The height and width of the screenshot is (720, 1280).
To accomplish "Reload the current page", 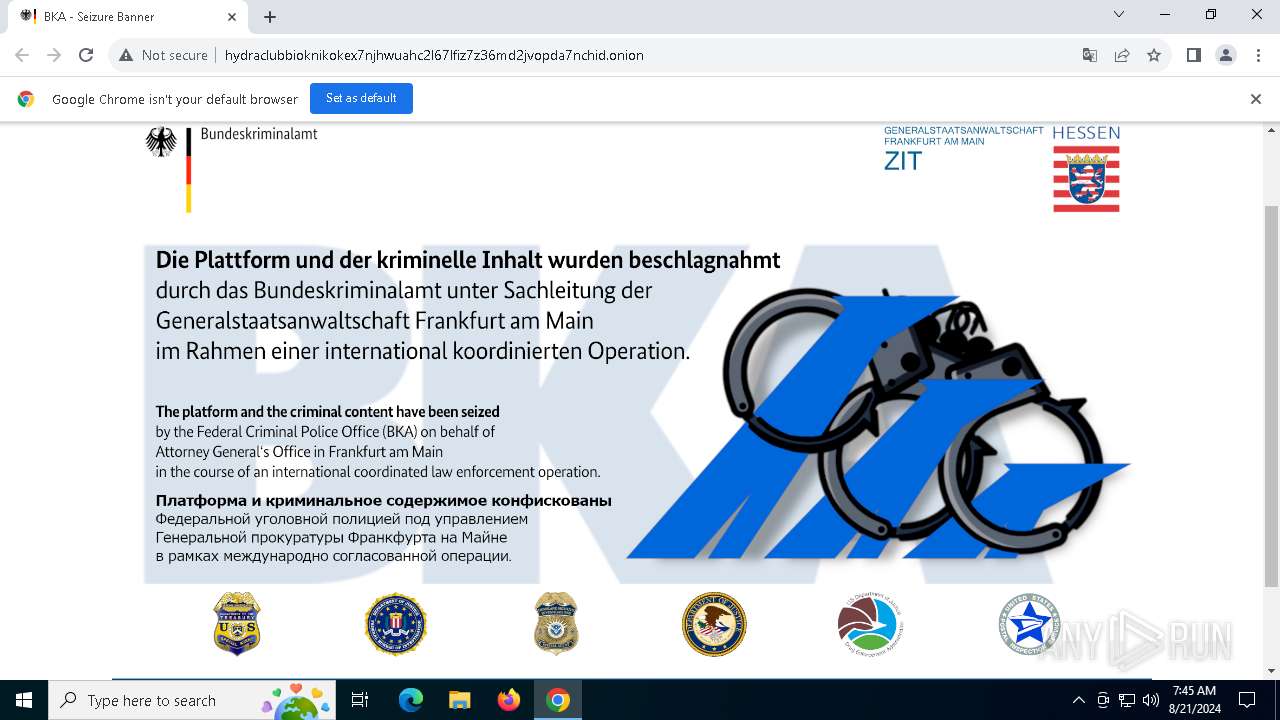I will click(86, 55).
